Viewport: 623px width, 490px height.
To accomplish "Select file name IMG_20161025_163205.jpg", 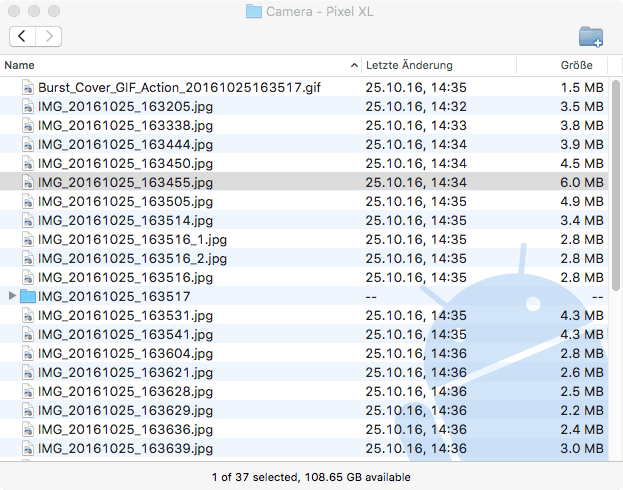I will click(126, 107).
